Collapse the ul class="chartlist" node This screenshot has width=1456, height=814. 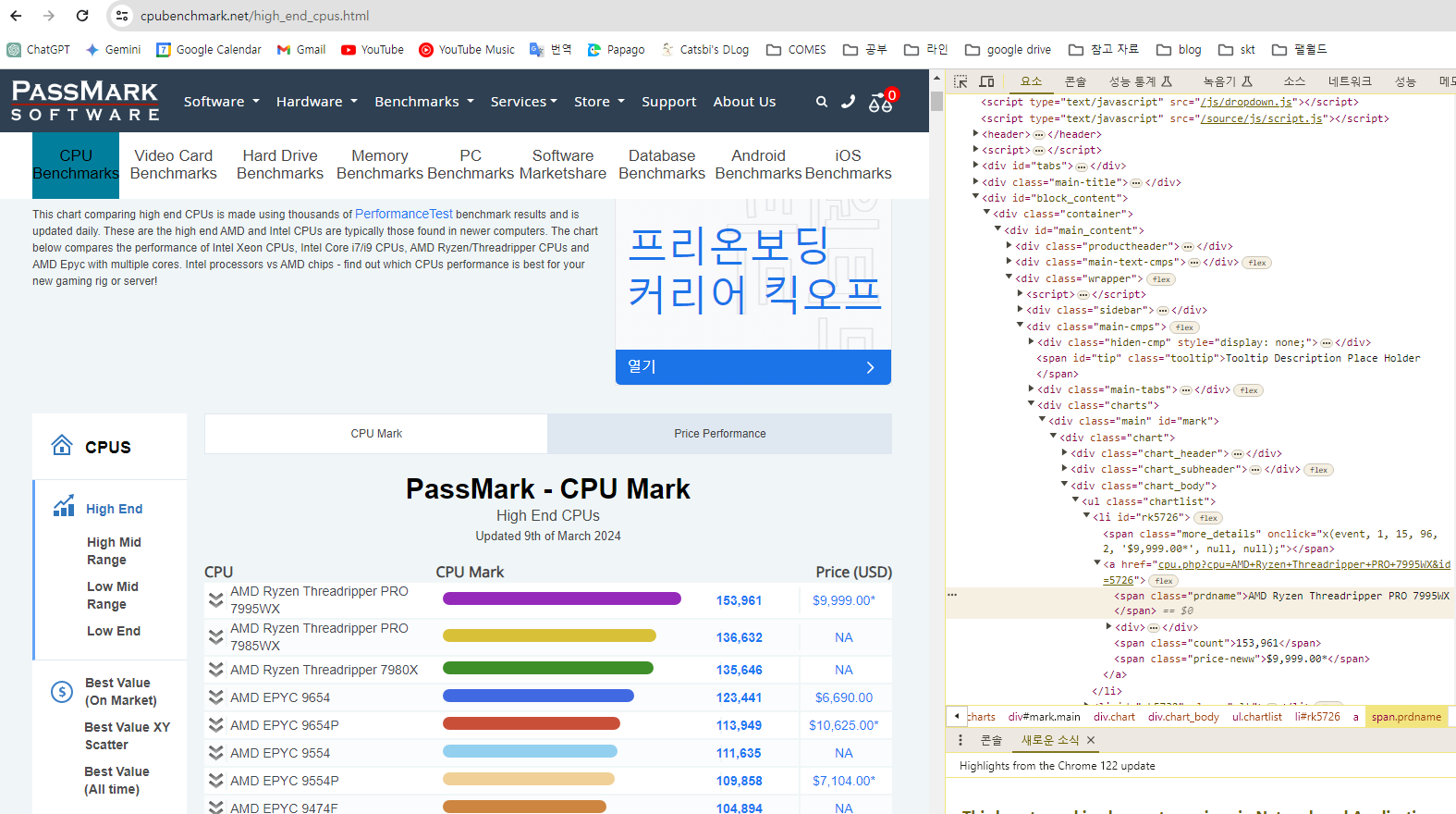(1075, 500)
